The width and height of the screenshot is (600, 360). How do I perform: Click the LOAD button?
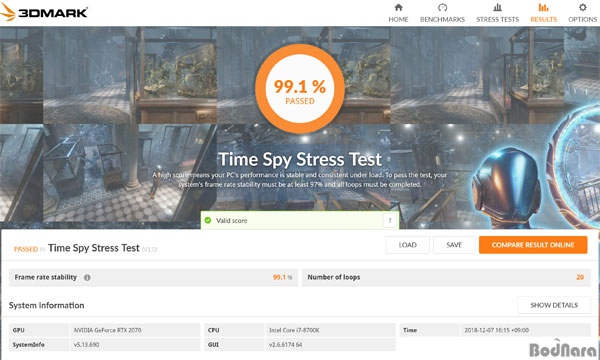click(408, 245)
